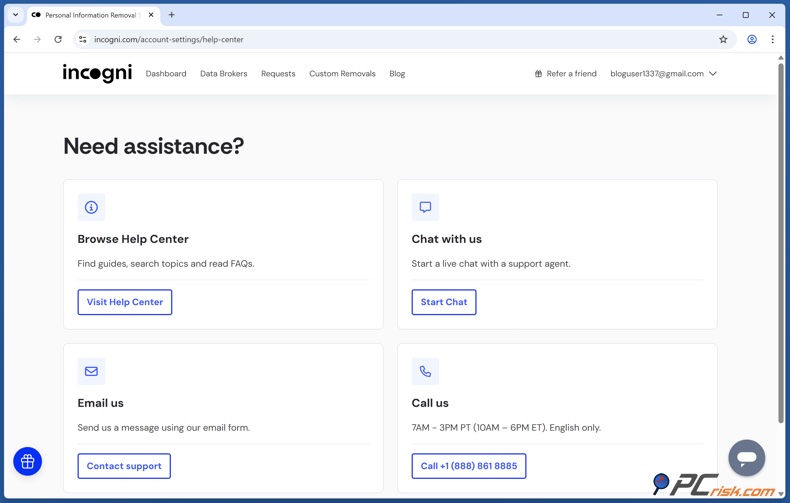This screenshot has width=790, height=503.
Task: Open the Chrome profile icon
Action: (752, 40)
